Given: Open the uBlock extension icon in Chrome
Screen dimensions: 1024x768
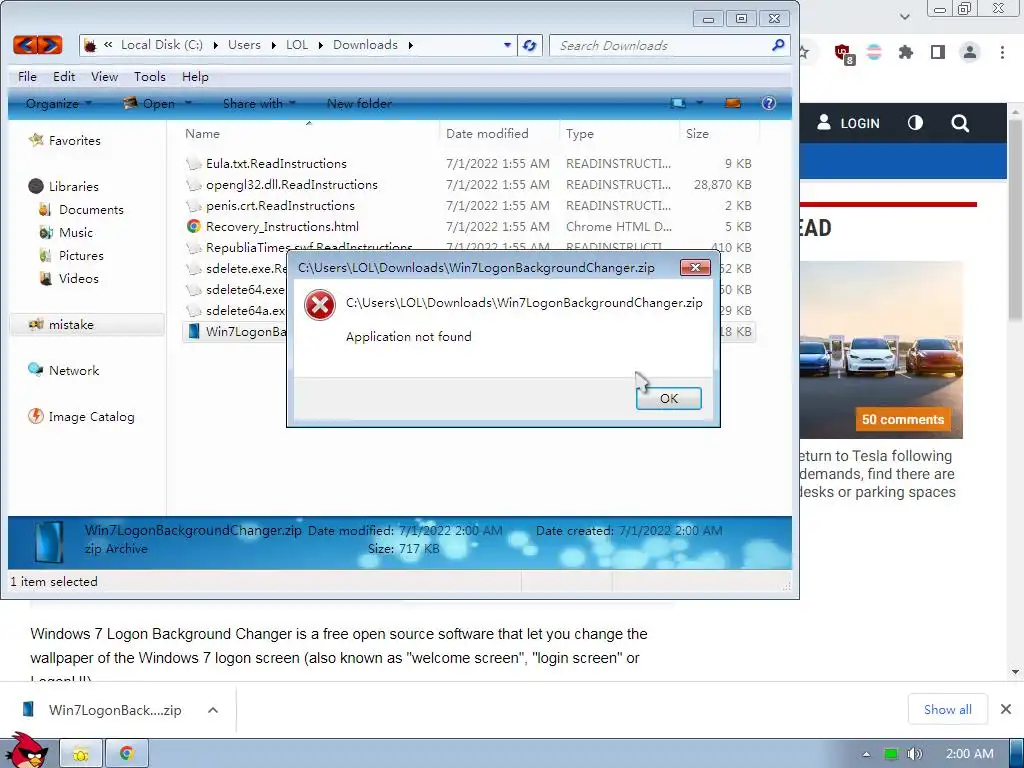Looking at the screenshot, I should point(842,53).
